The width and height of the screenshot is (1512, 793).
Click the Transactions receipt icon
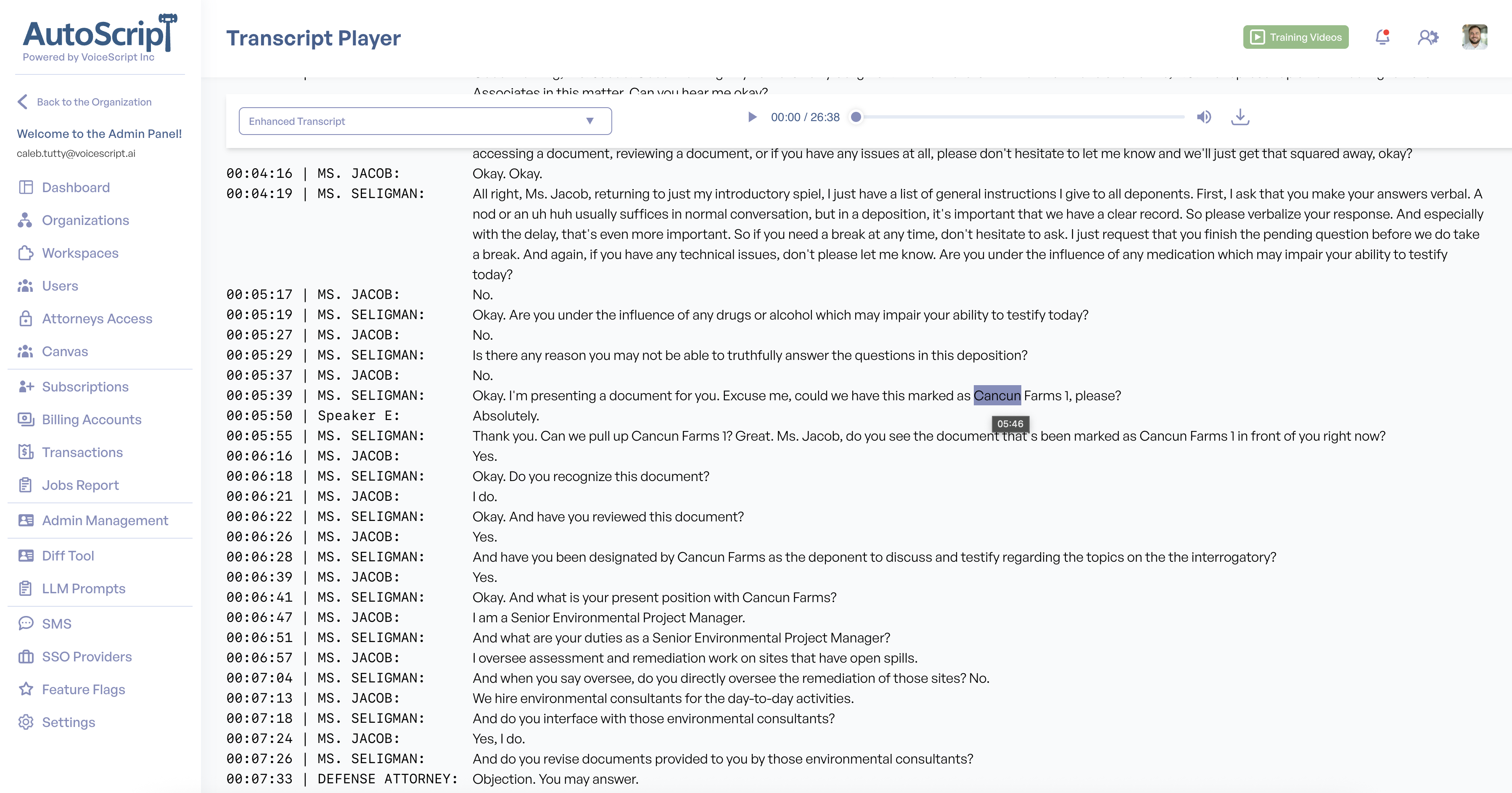[x=26, y=452]
